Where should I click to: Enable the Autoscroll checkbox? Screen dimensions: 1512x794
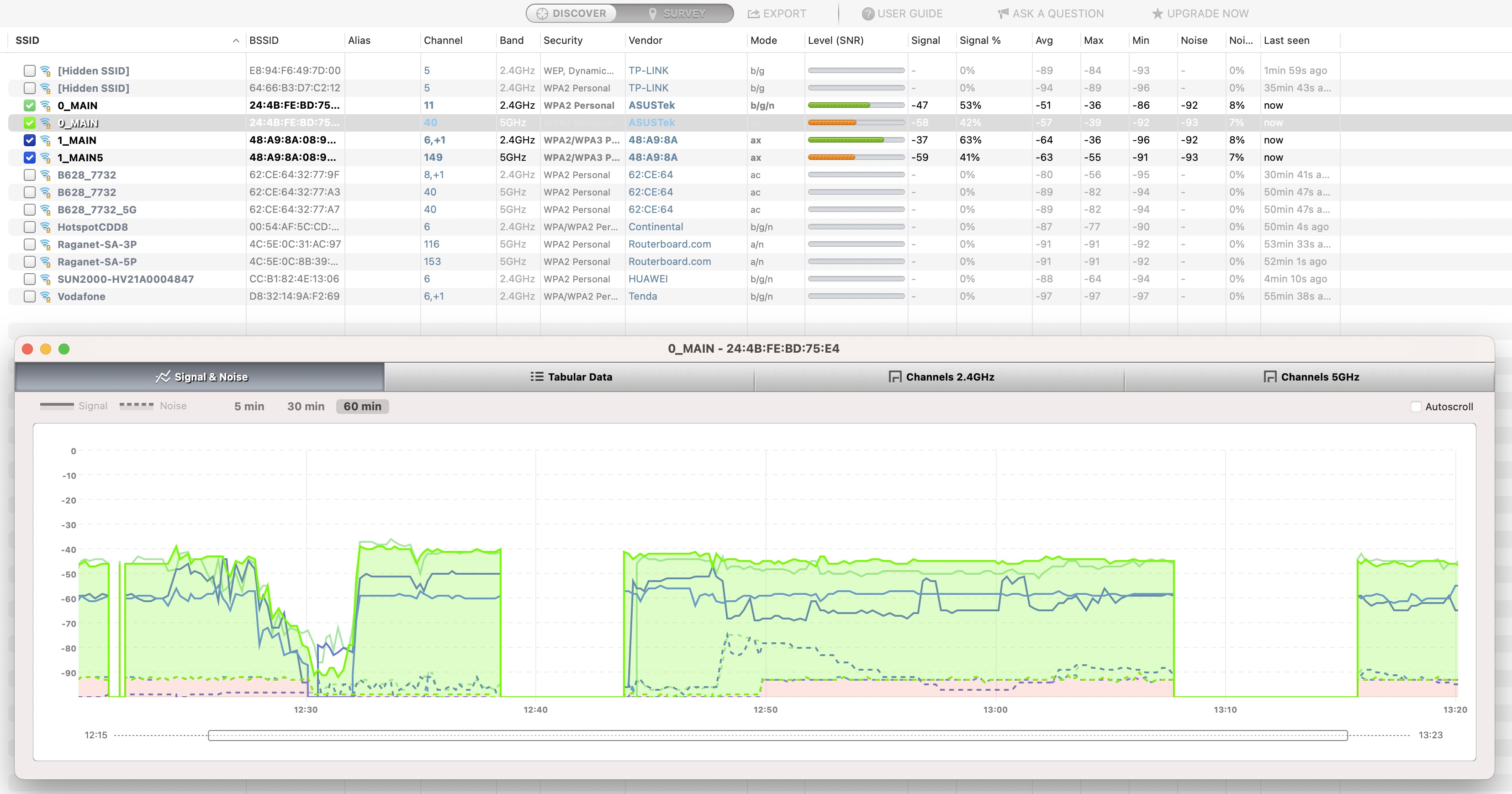pyautogui.click(x=1416, y=407)
